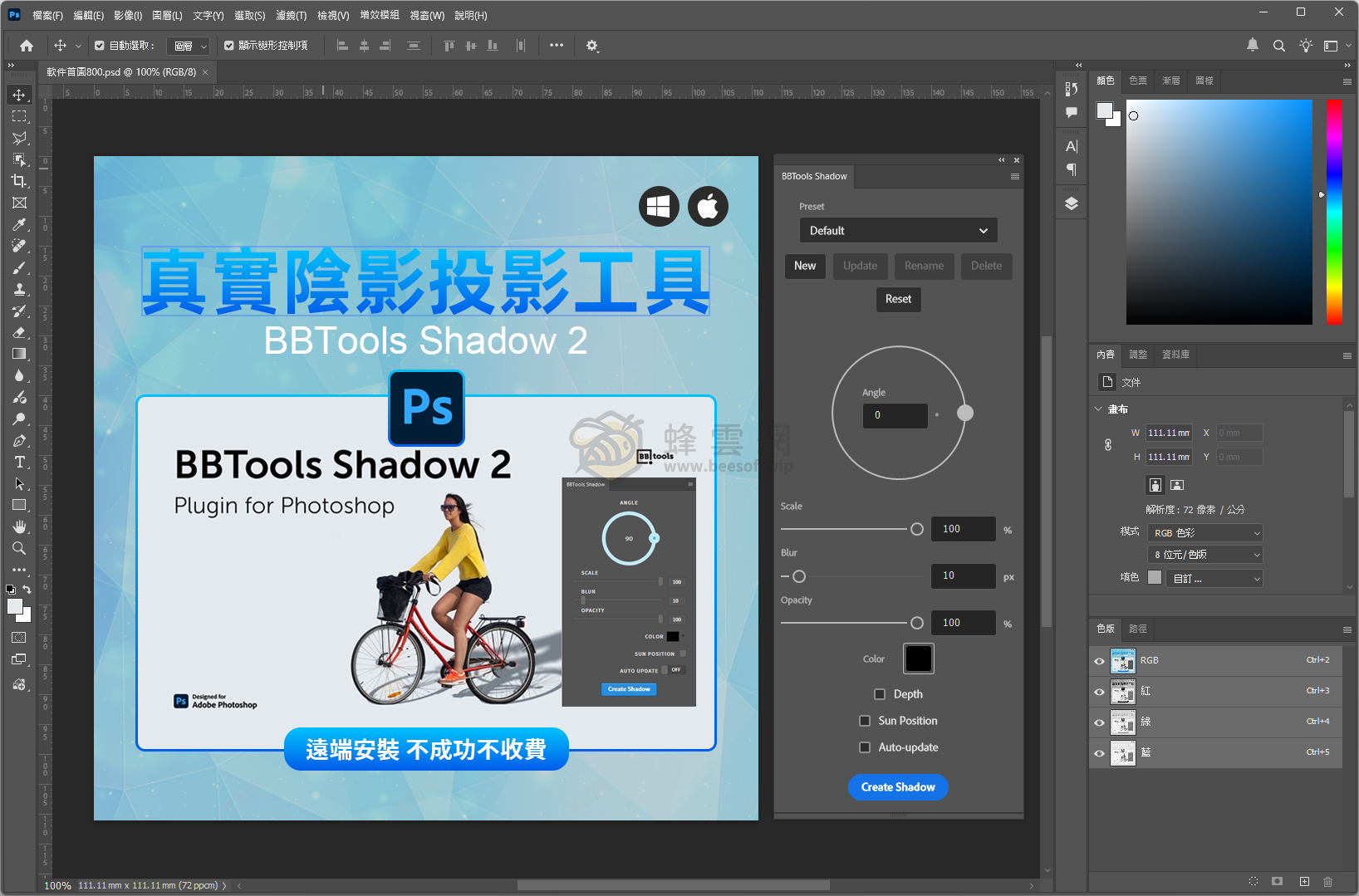Select the Rectangular Marquee tool
The image size is (1359, 896).
click(x=19, y=116)
